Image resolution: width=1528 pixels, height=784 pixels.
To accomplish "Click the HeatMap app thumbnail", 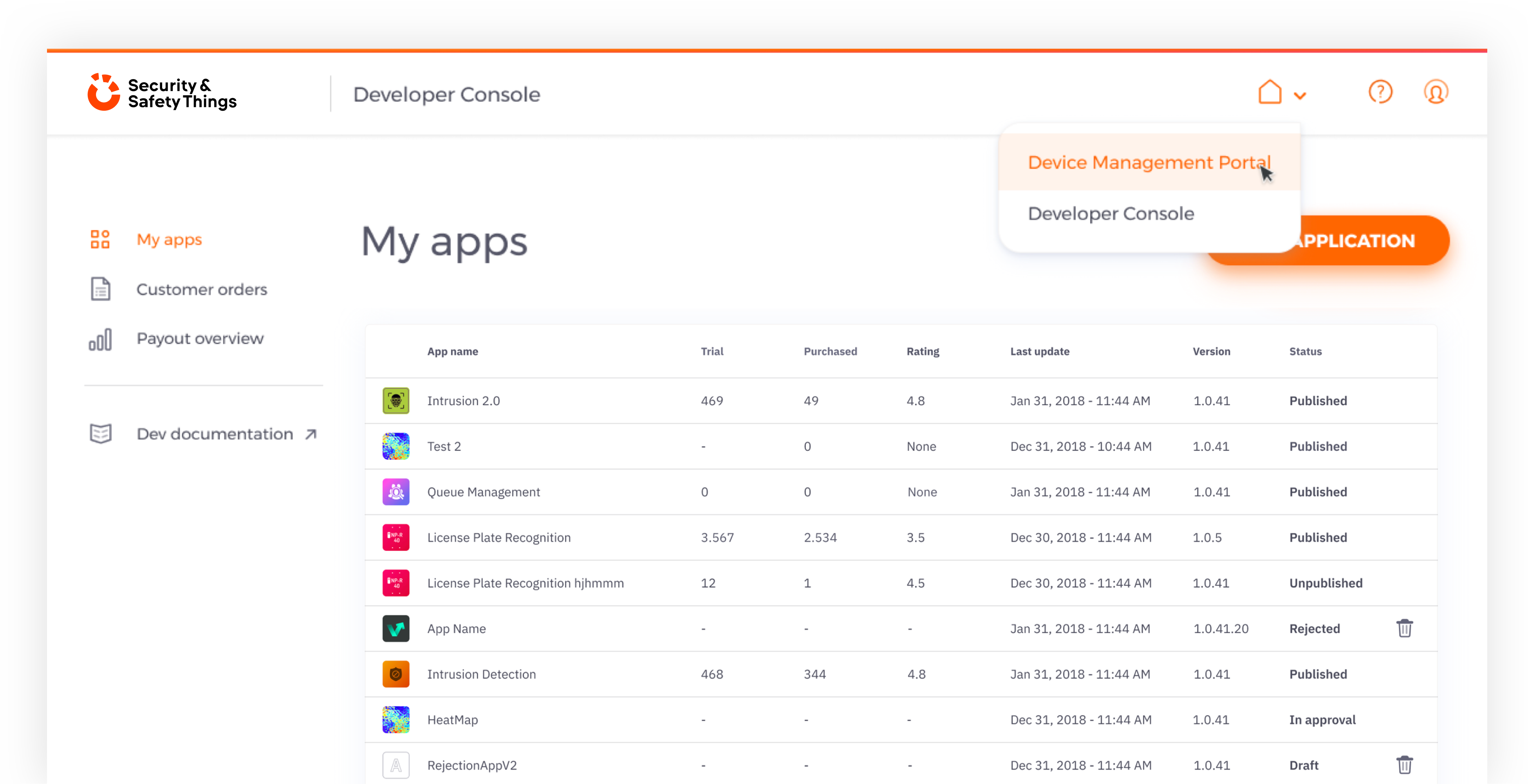I will (x=396, y=719).
